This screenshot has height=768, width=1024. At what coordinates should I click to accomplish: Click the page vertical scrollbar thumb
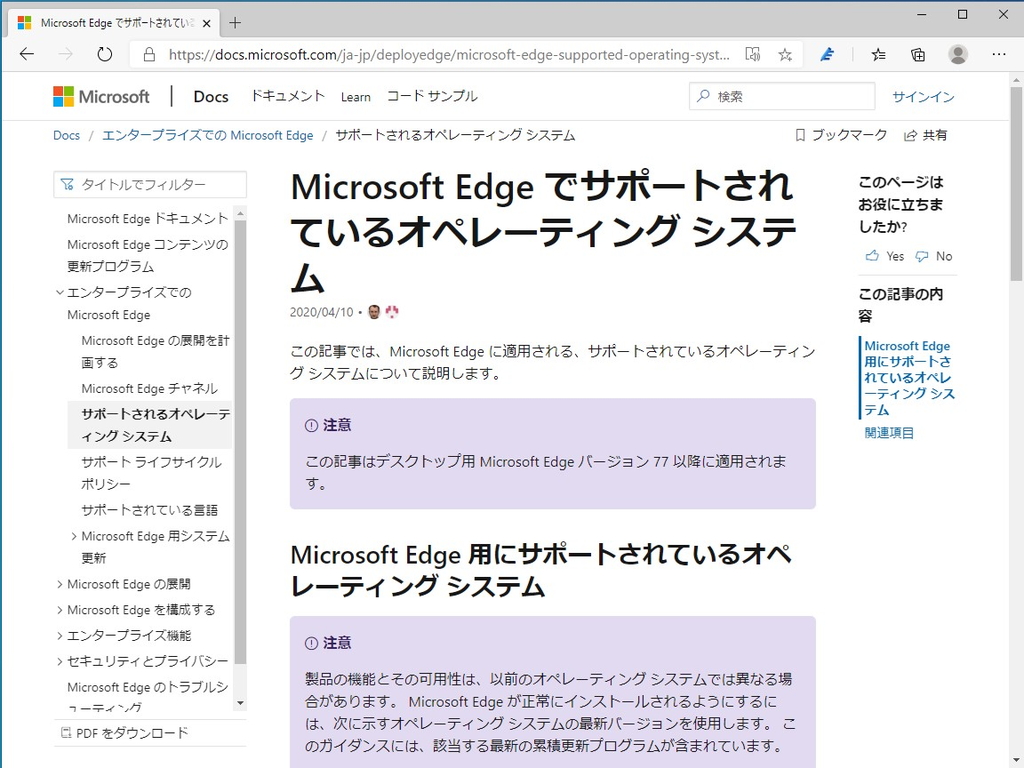tap(1016, 184)
